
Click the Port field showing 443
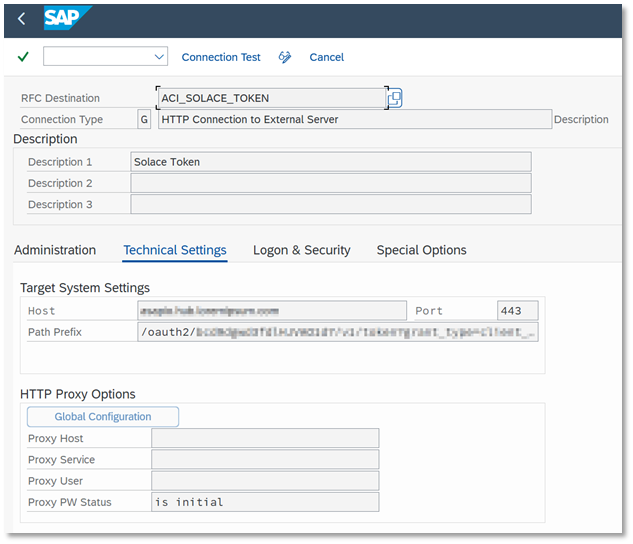tap(518, 311)
